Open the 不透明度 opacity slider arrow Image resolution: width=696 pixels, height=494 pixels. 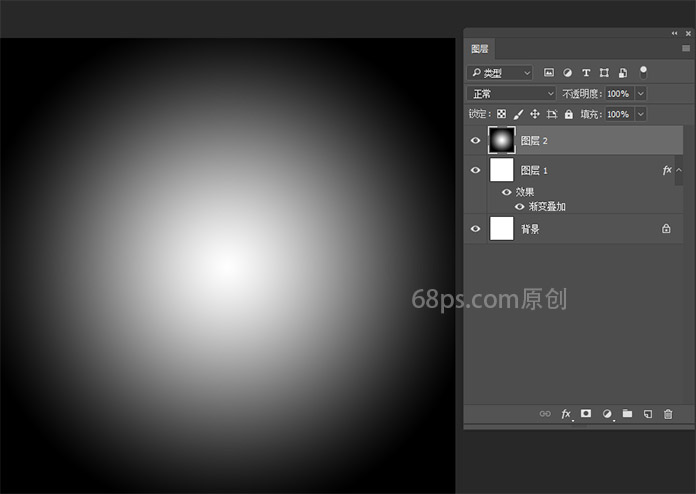(640, 94)
